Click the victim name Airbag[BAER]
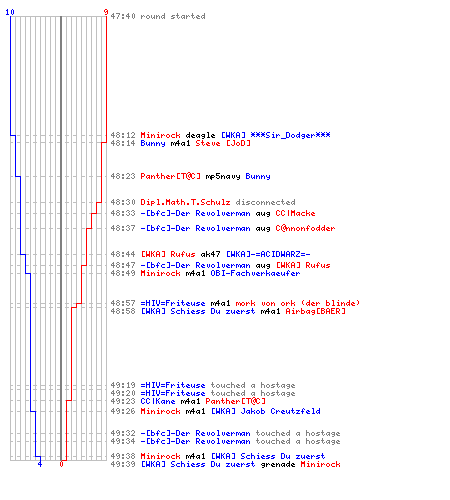450x500 pixels. pos(315,311)
